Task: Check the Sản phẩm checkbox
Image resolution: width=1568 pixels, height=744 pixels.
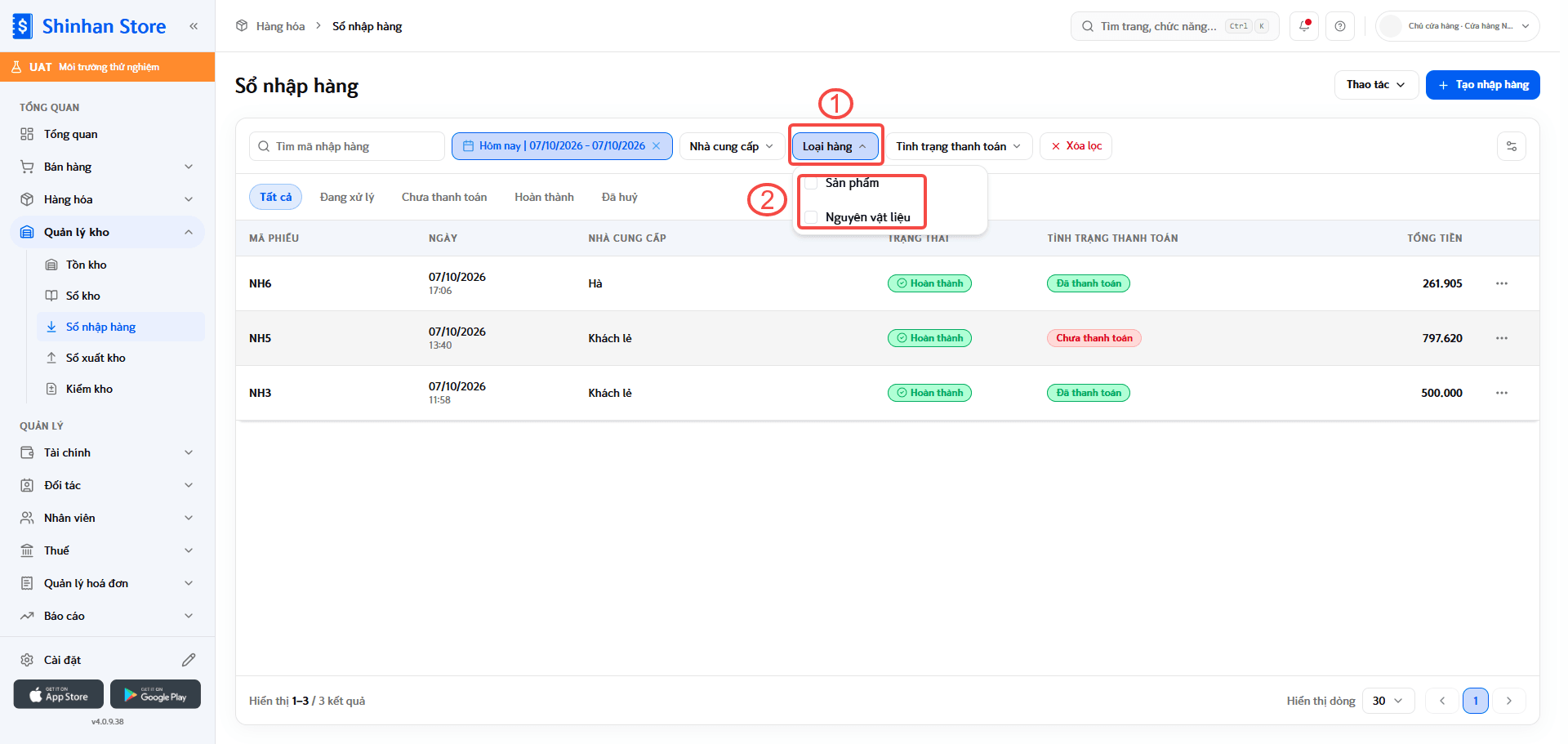Action: click(811, 183)
